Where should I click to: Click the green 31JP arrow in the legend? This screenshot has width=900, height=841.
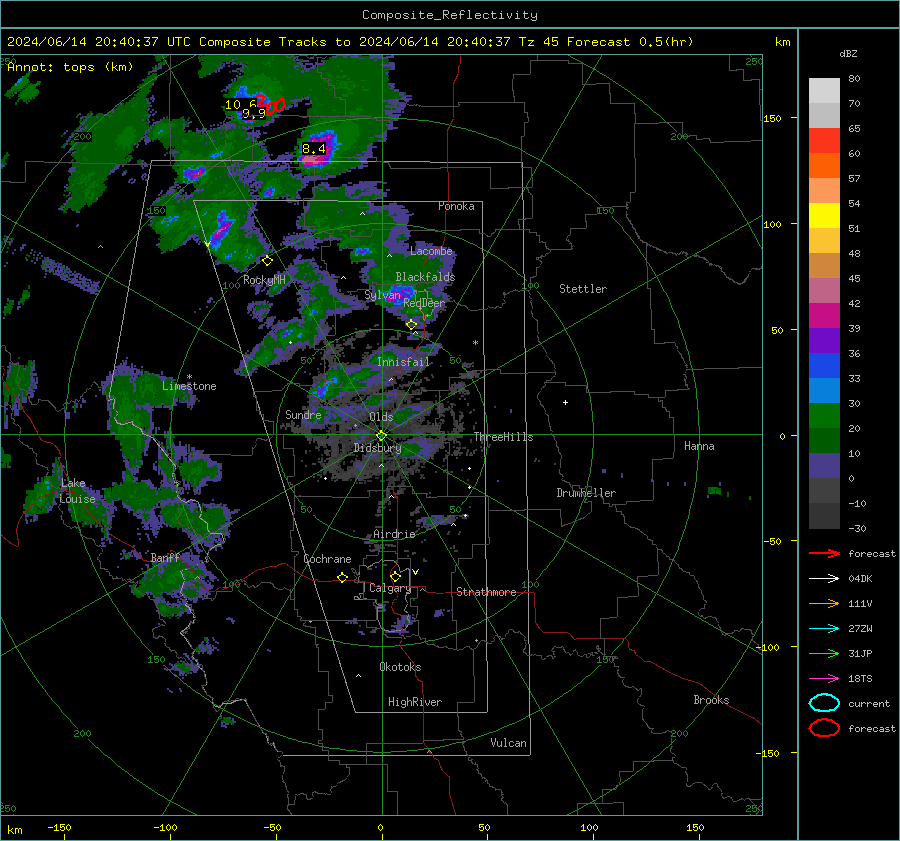(x=824, y=653)
